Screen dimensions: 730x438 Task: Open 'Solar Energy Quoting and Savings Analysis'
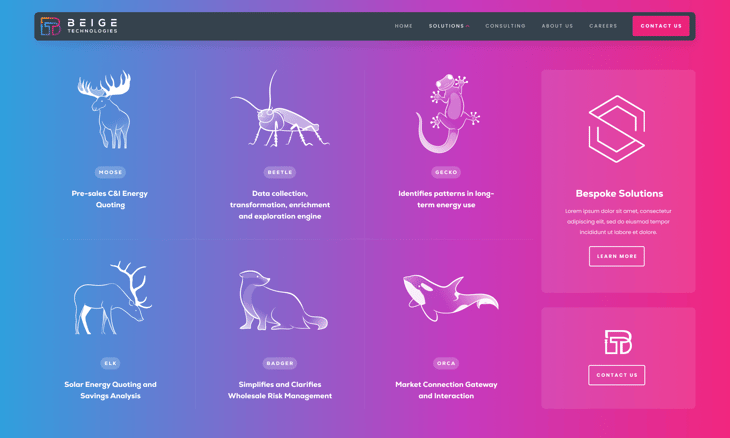[x=110, y=390]
